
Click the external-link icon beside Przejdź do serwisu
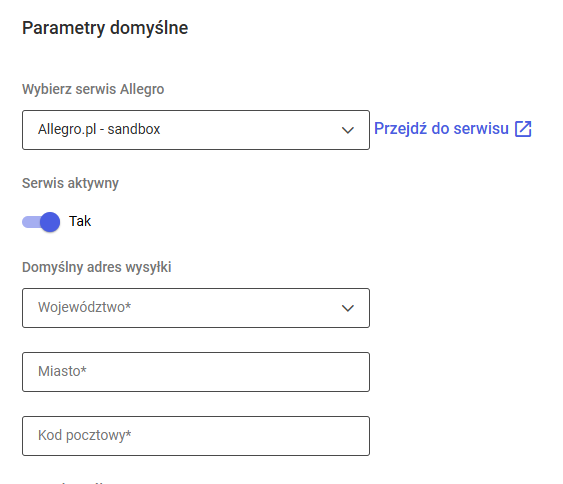pos(523,129)
